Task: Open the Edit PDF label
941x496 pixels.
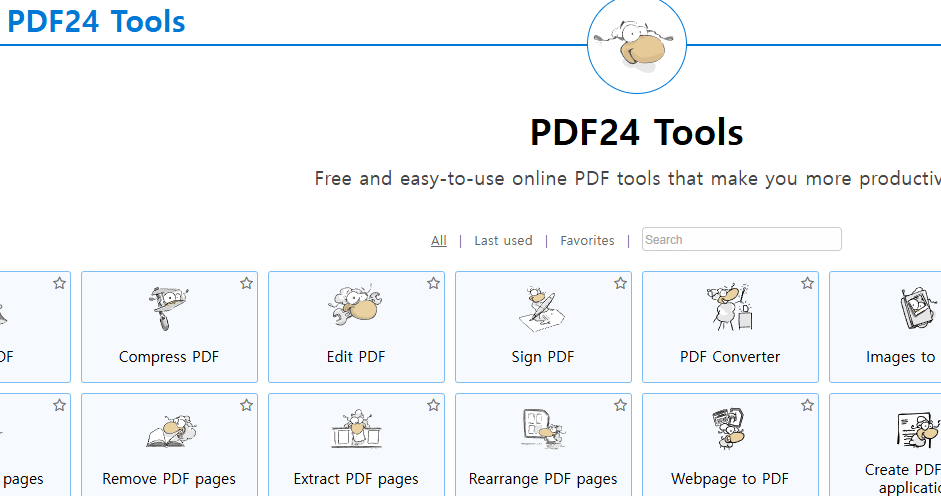Action: point(356,357)
